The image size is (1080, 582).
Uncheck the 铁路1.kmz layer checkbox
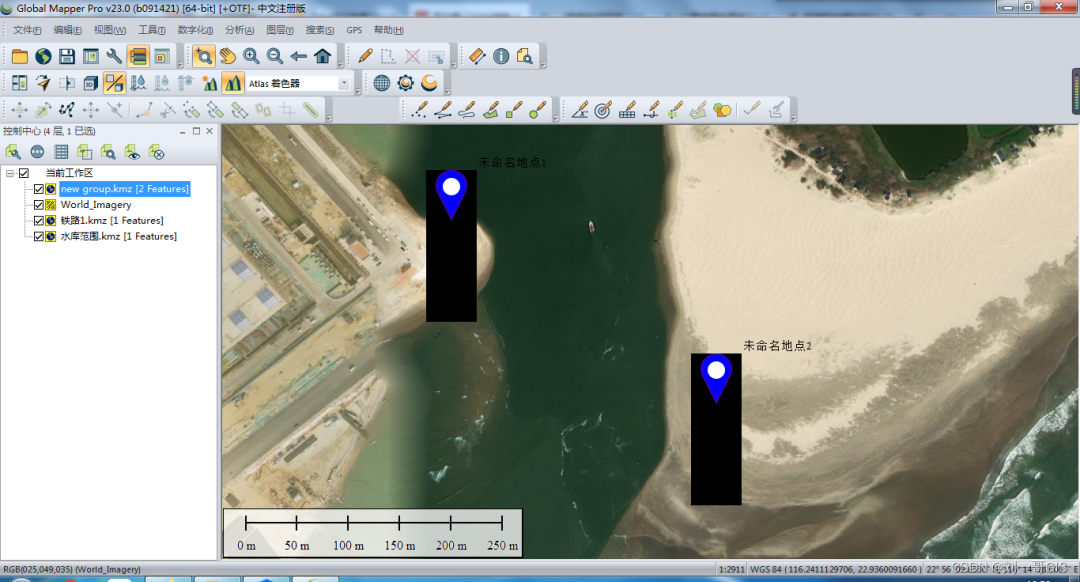[x=39, y=220]
